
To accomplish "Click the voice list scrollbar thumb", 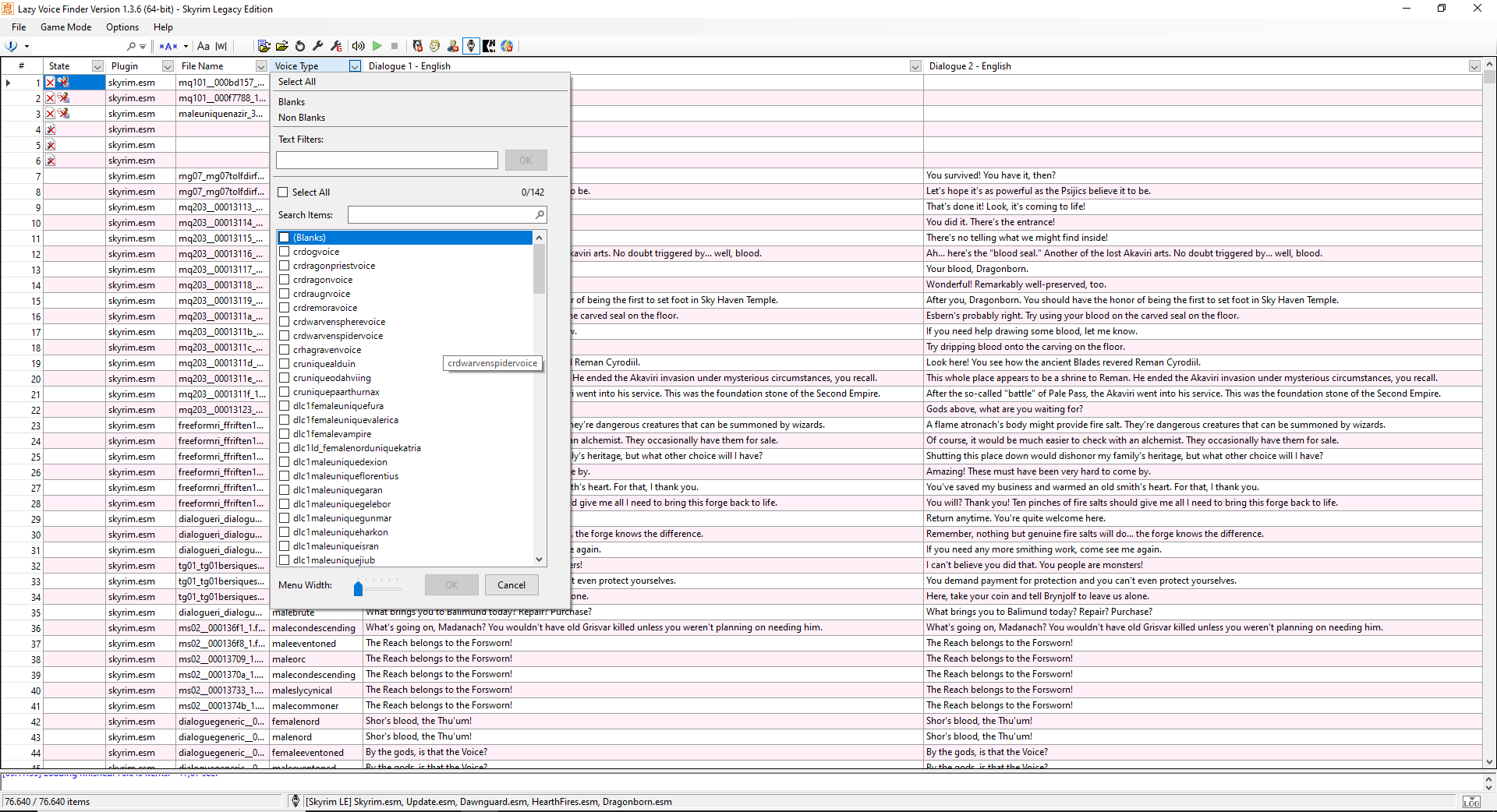I will pos(539,269).
